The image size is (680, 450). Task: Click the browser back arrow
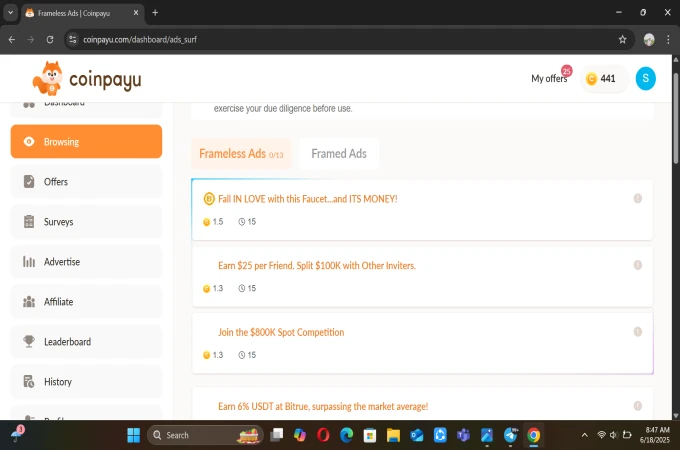[12, 39]
